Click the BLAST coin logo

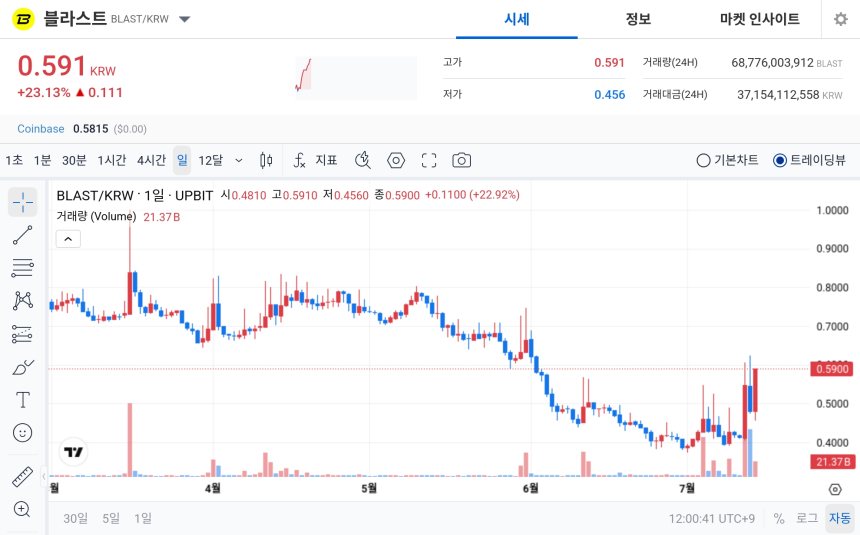click(x=23, y=19)
